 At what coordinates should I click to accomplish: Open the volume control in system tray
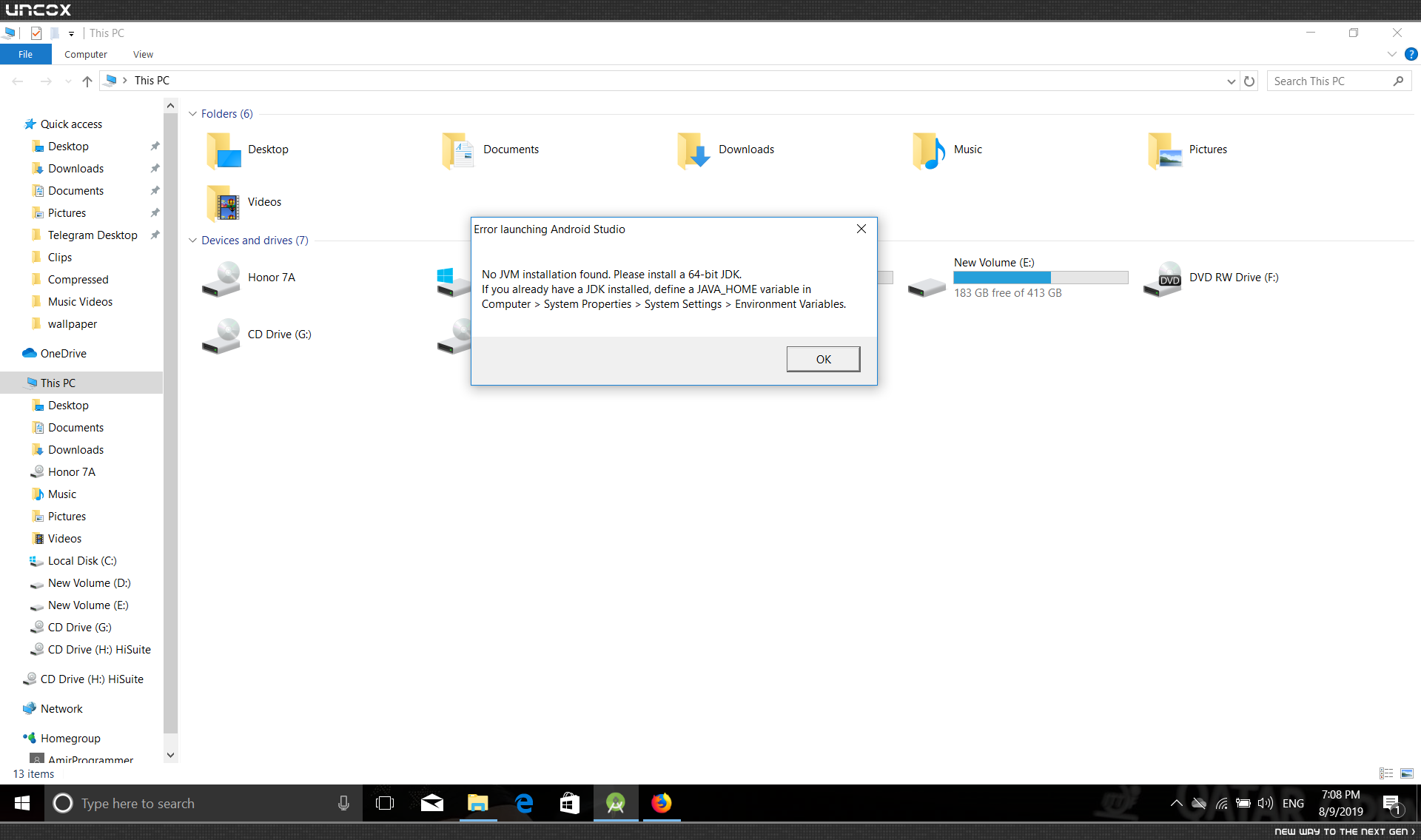pos(1266,803)
